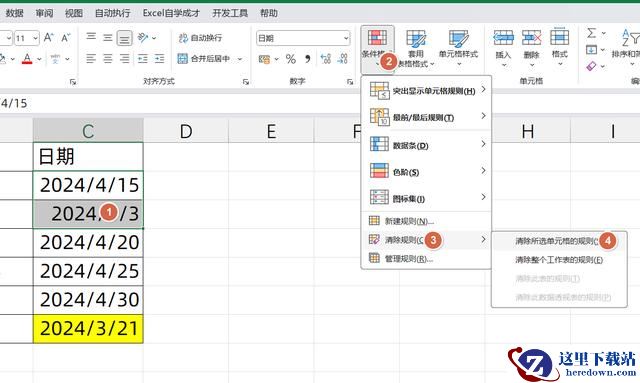Apply middle vertical alignment
This screenshot has height=383, width=640.
108,38
